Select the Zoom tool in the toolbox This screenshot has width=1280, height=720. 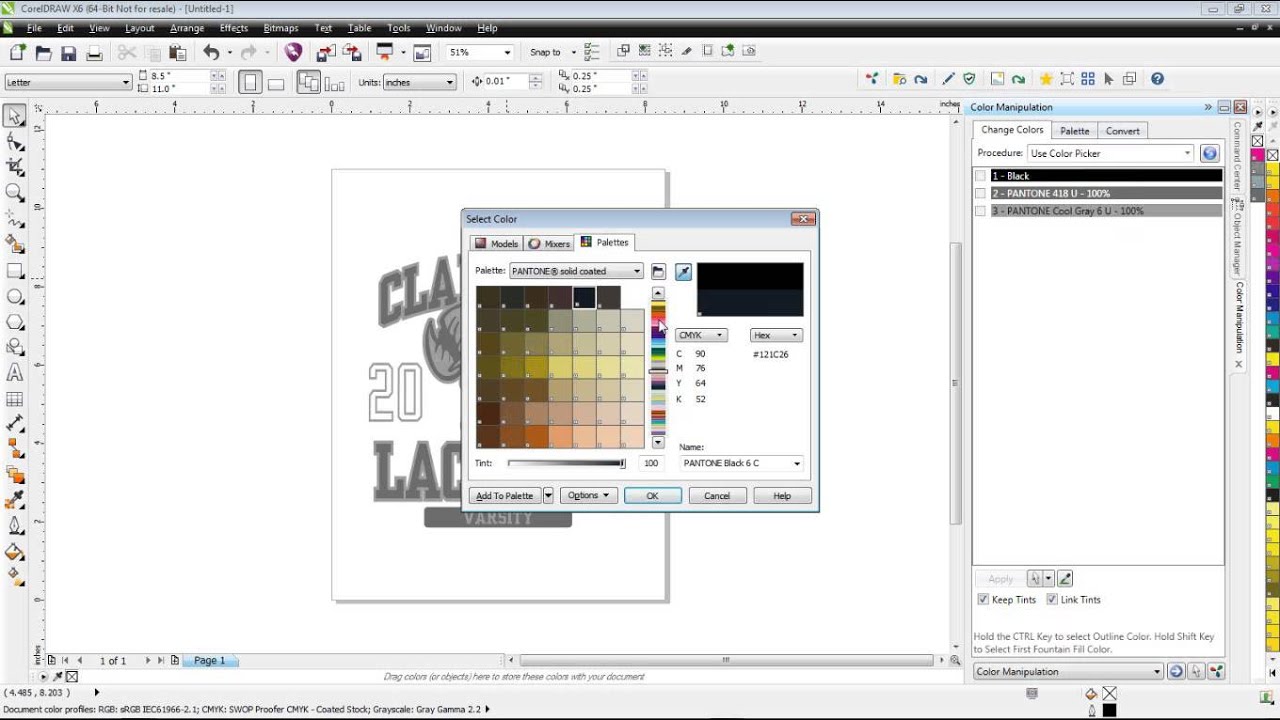pos(15,193)
